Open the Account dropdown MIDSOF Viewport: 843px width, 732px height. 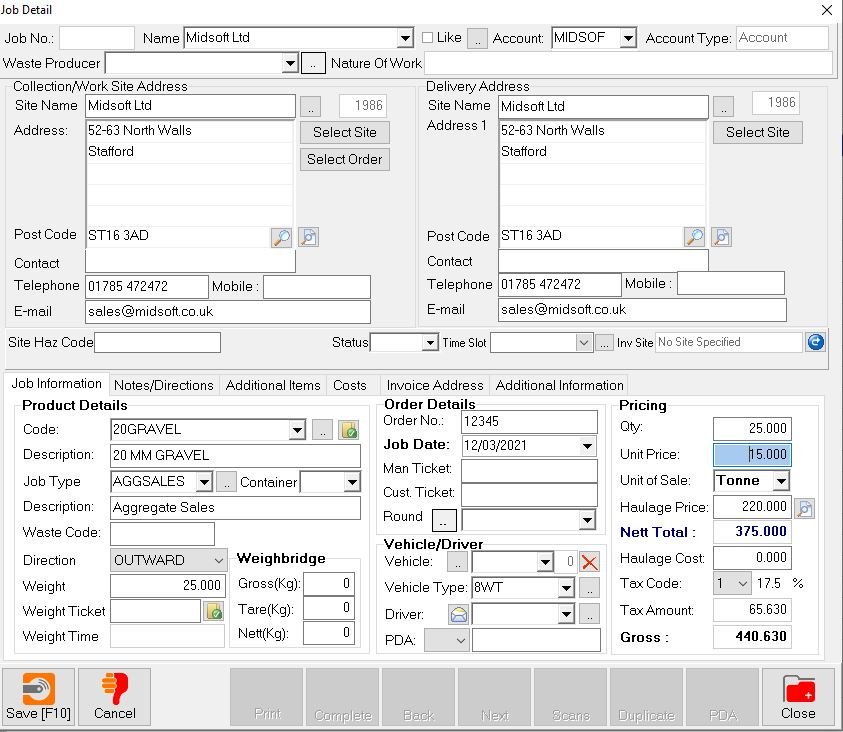[627, 38]
